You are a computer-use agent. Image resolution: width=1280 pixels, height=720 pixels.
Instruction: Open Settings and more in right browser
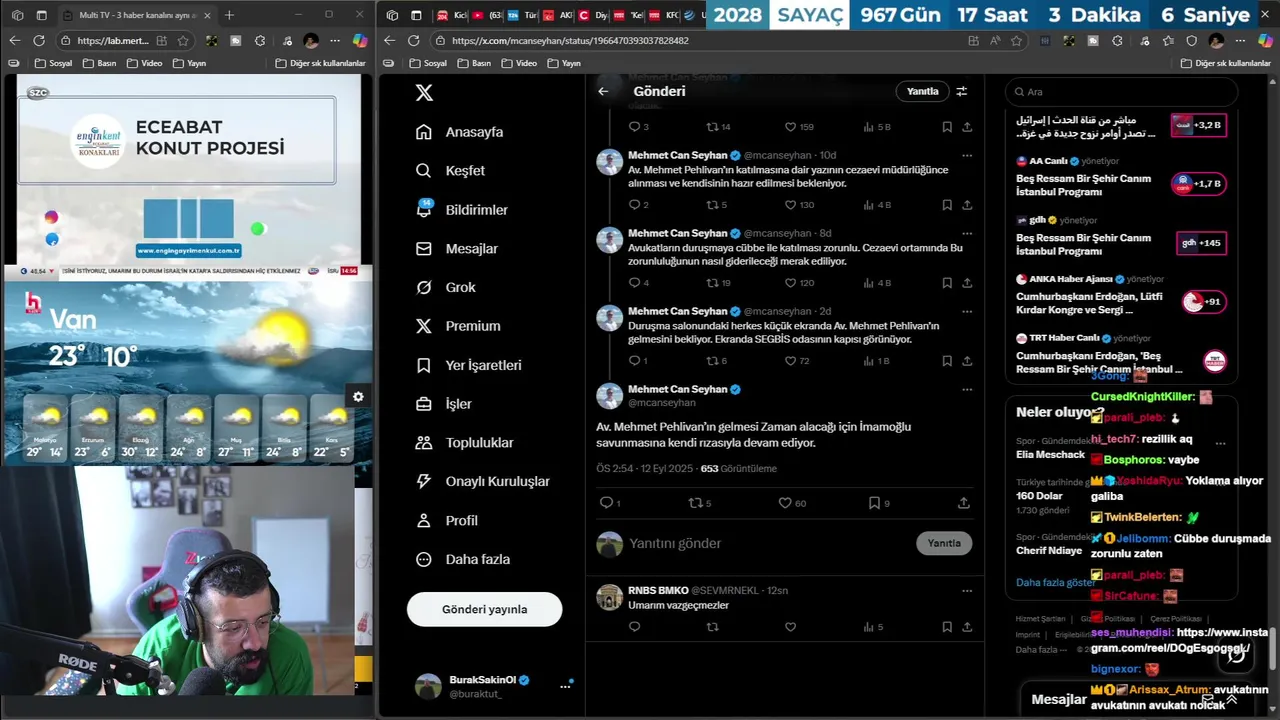(x=1241, y=41)
